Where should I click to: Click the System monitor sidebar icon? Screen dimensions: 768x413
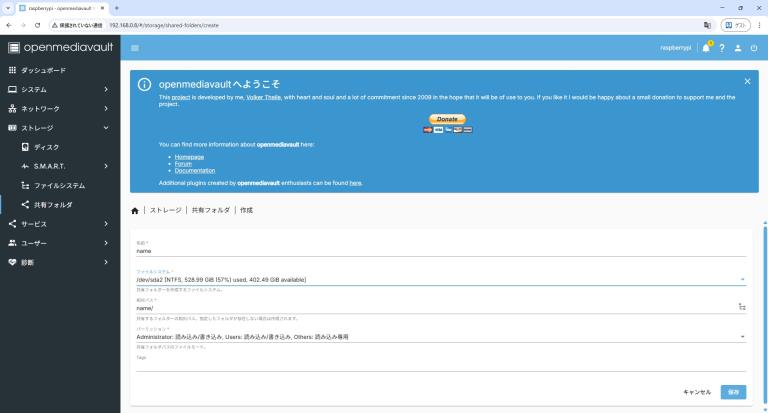coord(12,89)
